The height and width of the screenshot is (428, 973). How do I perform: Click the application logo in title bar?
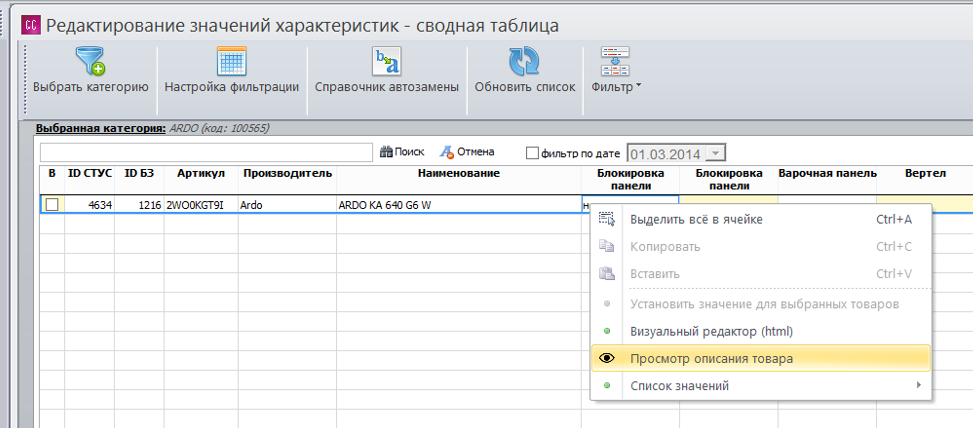31,25
